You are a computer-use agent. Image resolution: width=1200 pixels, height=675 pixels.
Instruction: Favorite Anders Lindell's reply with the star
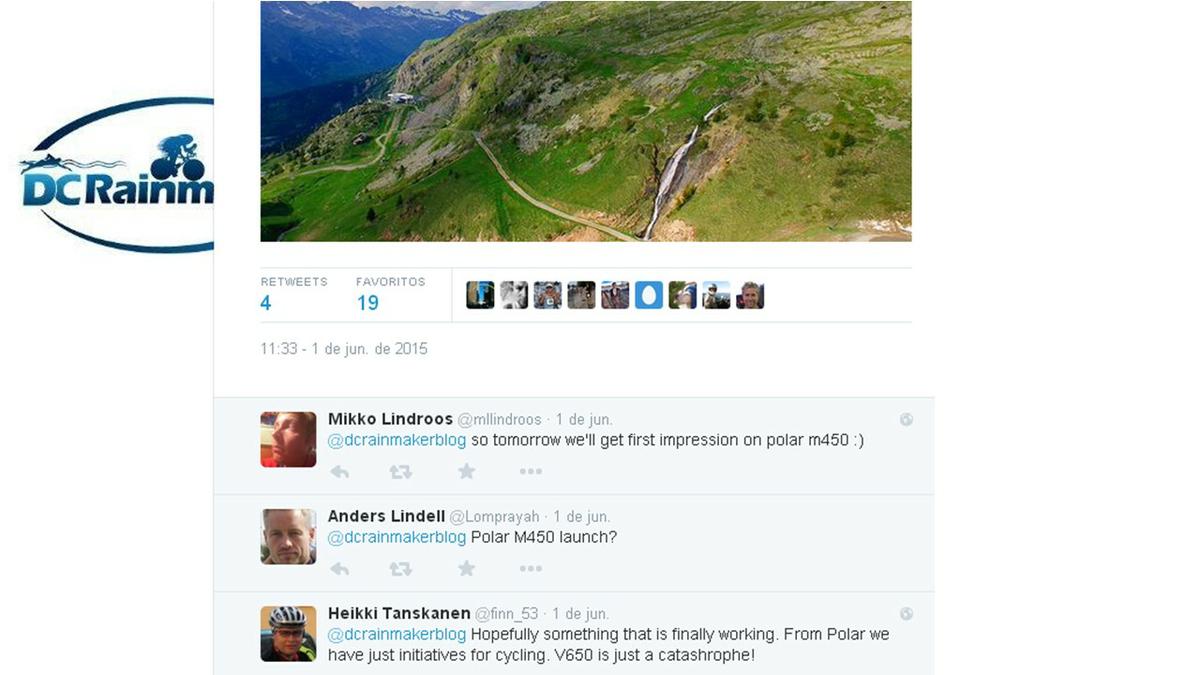(466, 568)
